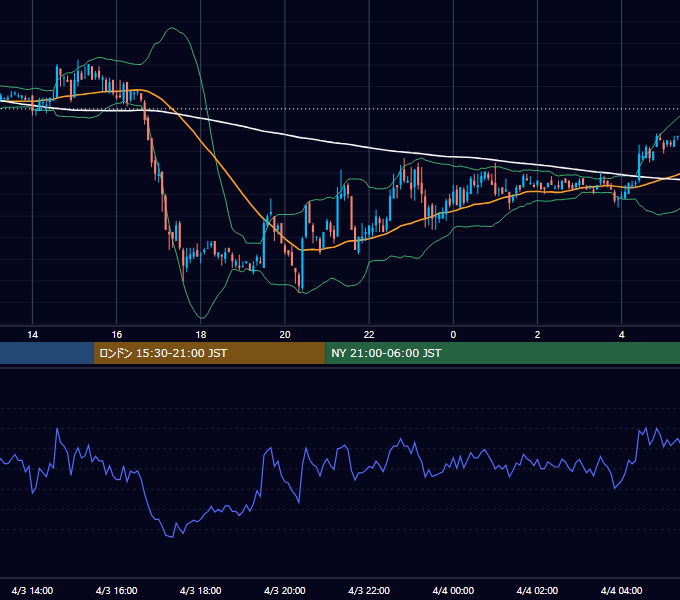Click the 2 hour axis label
The image size is (680, 600).
point(537,335)
